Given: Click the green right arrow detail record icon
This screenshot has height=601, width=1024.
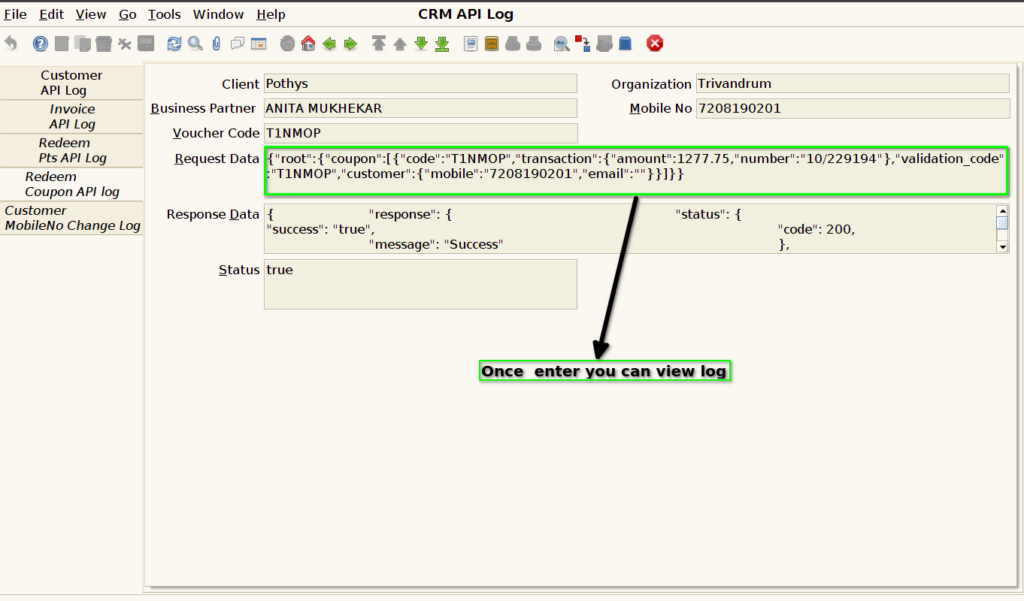Looking at the screenshot, I should 351,44.
